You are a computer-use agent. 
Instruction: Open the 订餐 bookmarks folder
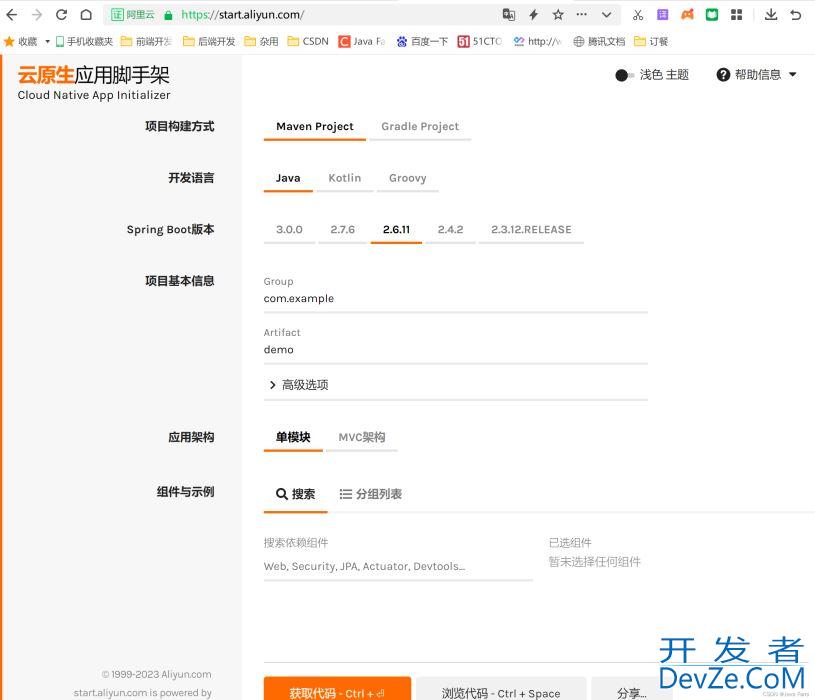(x=651, y=42)
